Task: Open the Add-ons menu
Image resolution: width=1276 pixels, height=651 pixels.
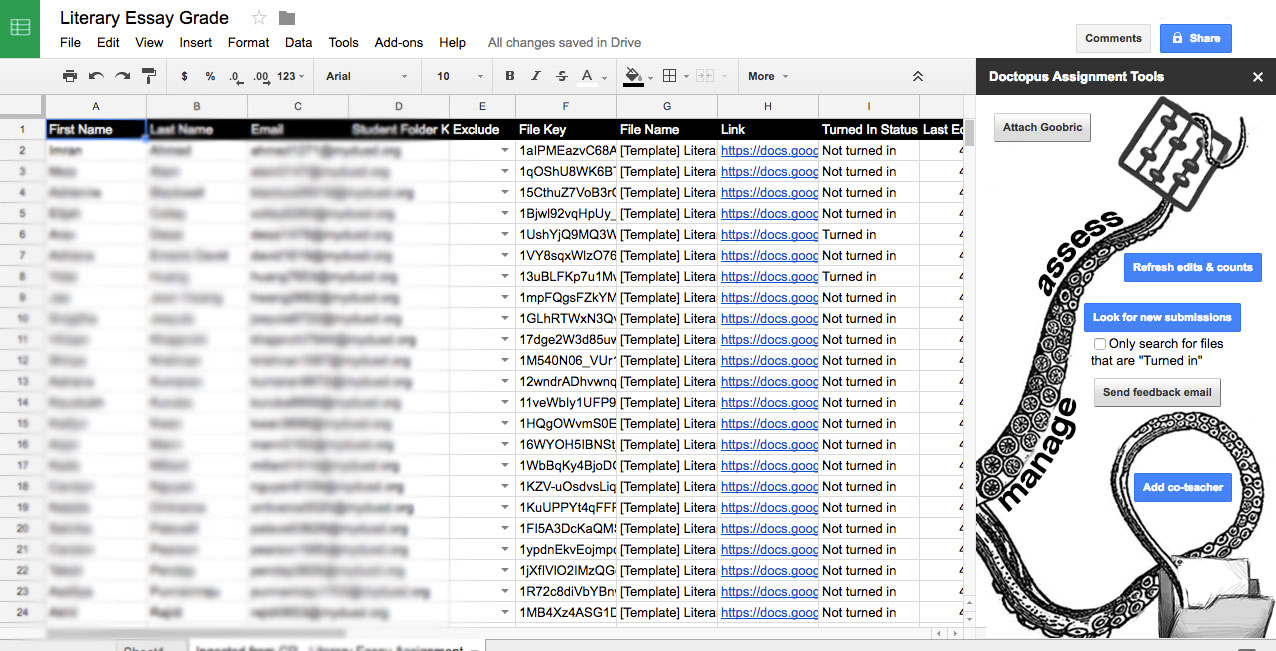Action: click(x=398, y=43)
